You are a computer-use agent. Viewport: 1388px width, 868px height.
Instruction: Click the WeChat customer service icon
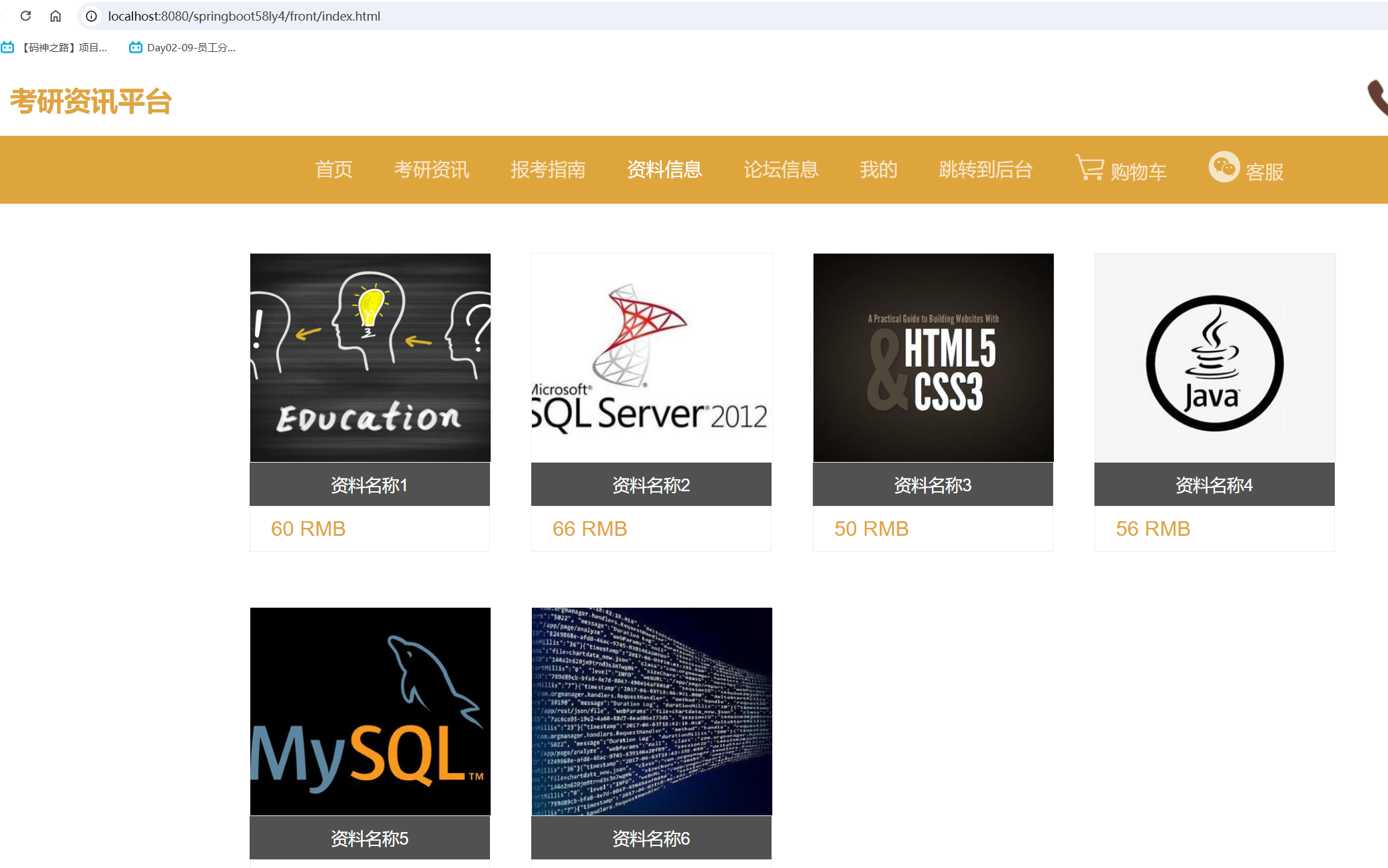click(1224, 167)
